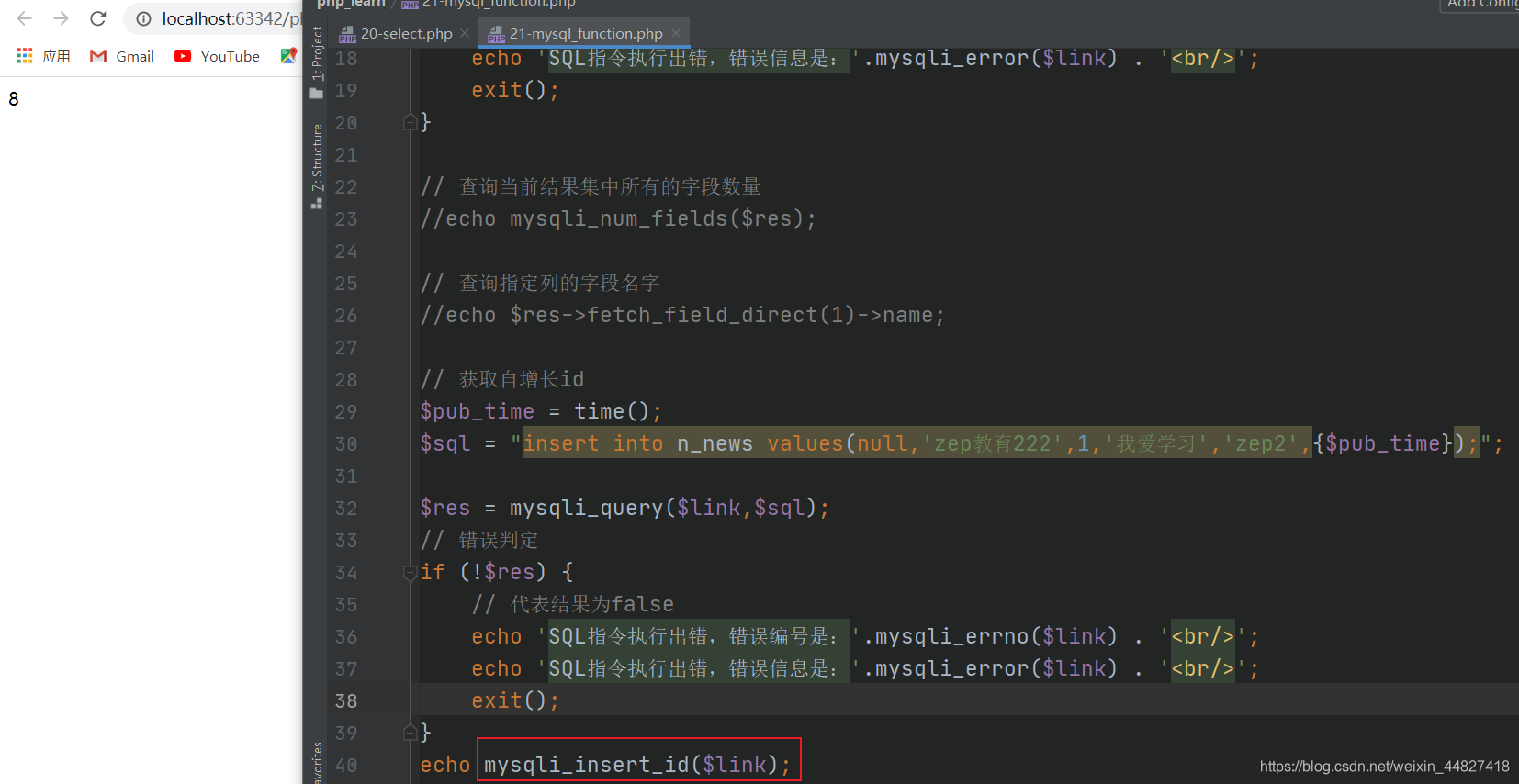Click the output value 8 in browser page

click(x=14, y=99)
